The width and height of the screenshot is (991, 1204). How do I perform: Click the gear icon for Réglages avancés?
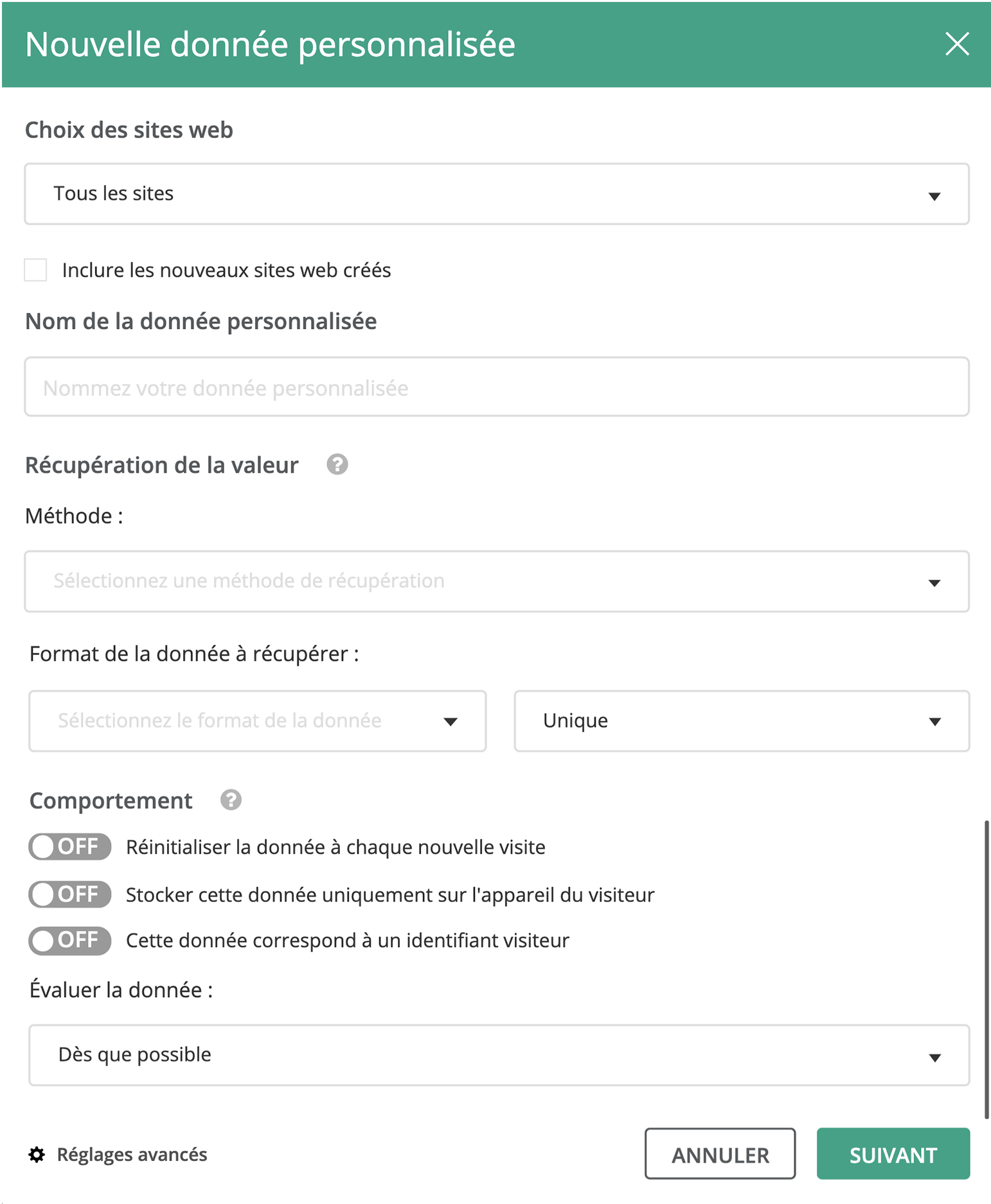click(37, 1155)
